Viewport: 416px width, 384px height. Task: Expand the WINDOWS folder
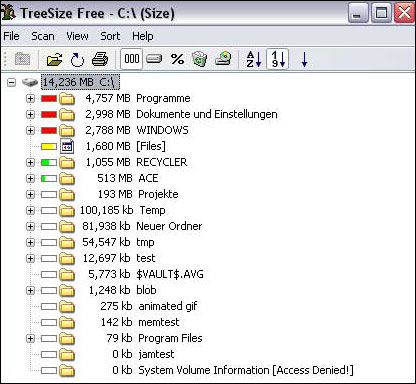point(30,130)
